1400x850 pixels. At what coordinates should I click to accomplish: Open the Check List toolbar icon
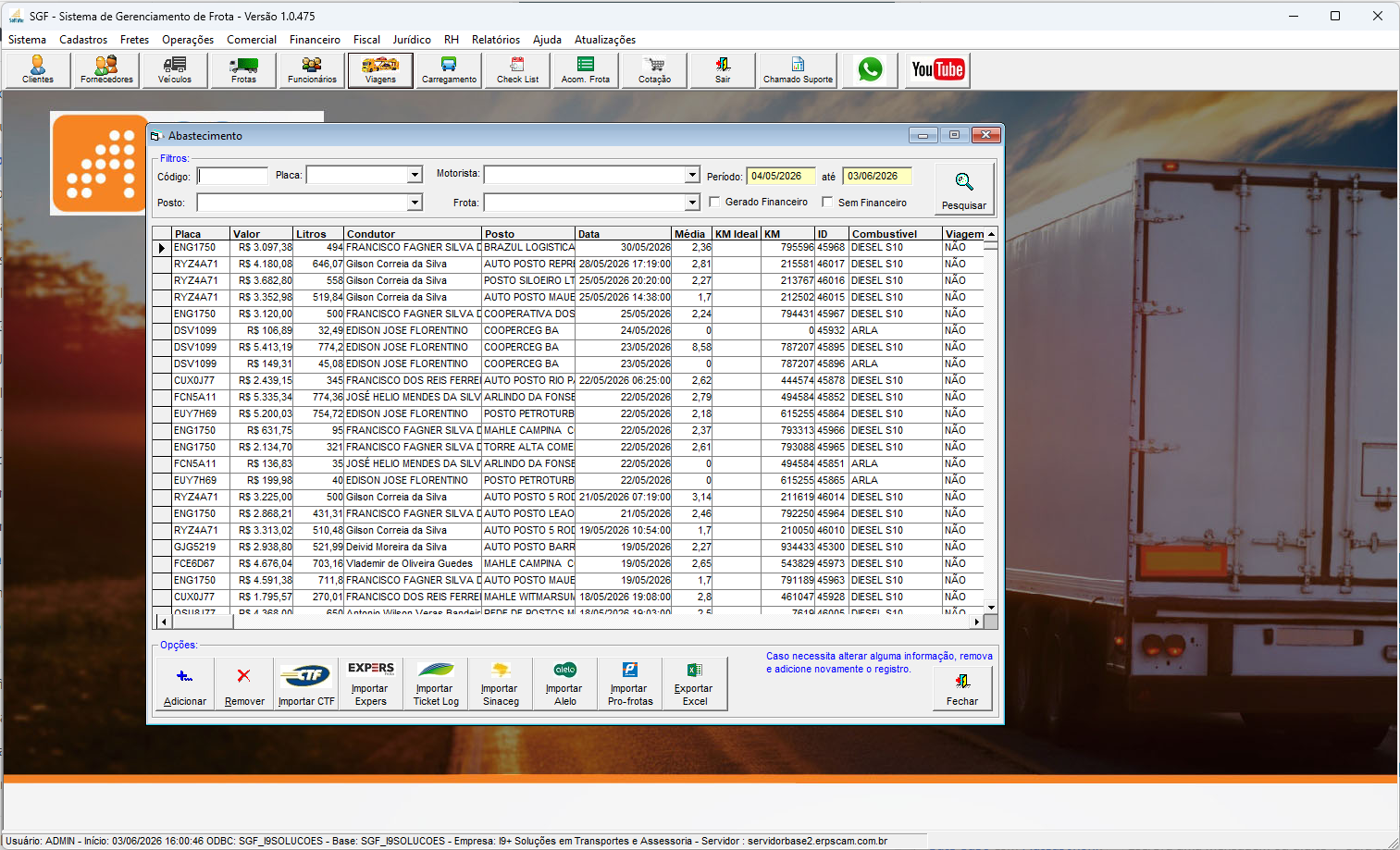click(517, 70)
